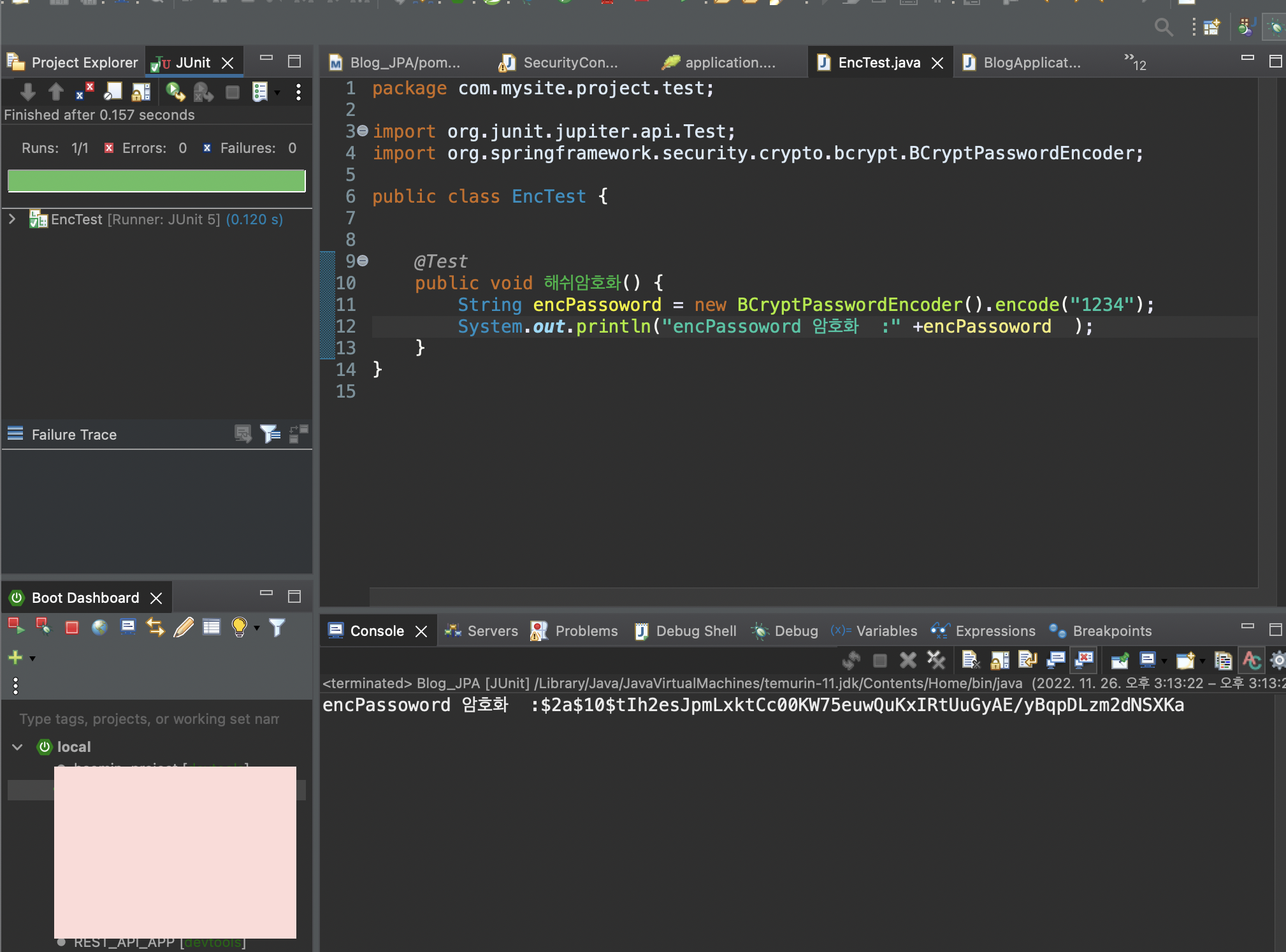Viewport: 1286px width, 952px height.
Task: Open Console icon in Boot Dashboard
Action: 128,627
